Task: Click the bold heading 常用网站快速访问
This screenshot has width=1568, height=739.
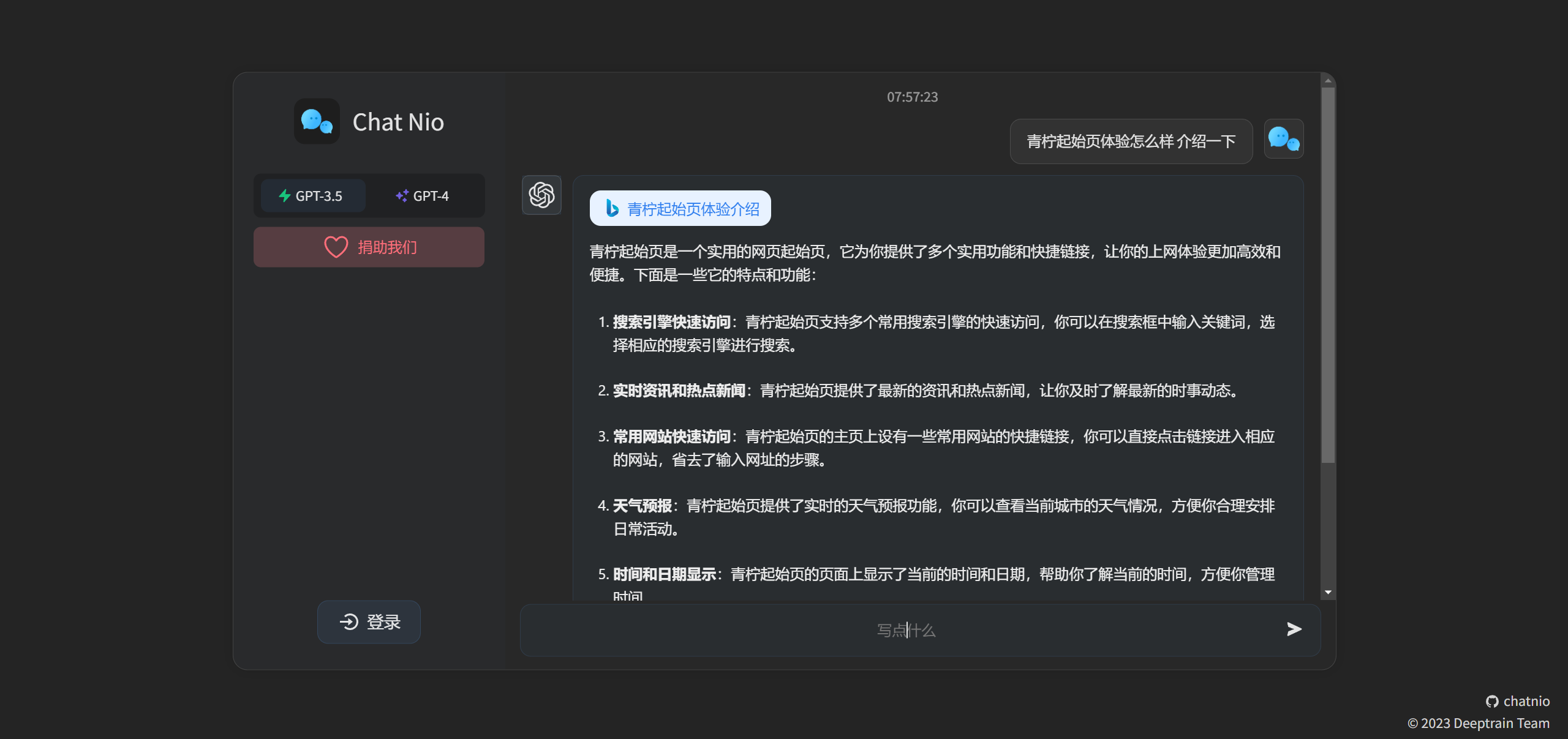Action: tap(672, 437)
